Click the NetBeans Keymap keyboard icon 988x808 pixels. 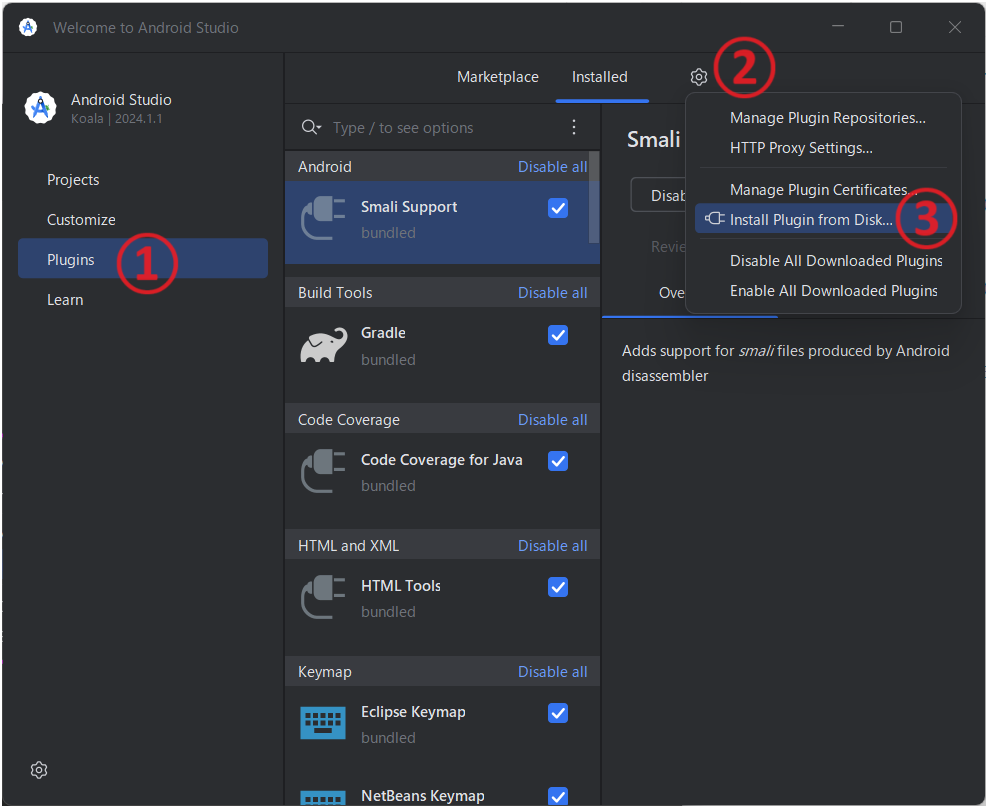coord(322,798)
